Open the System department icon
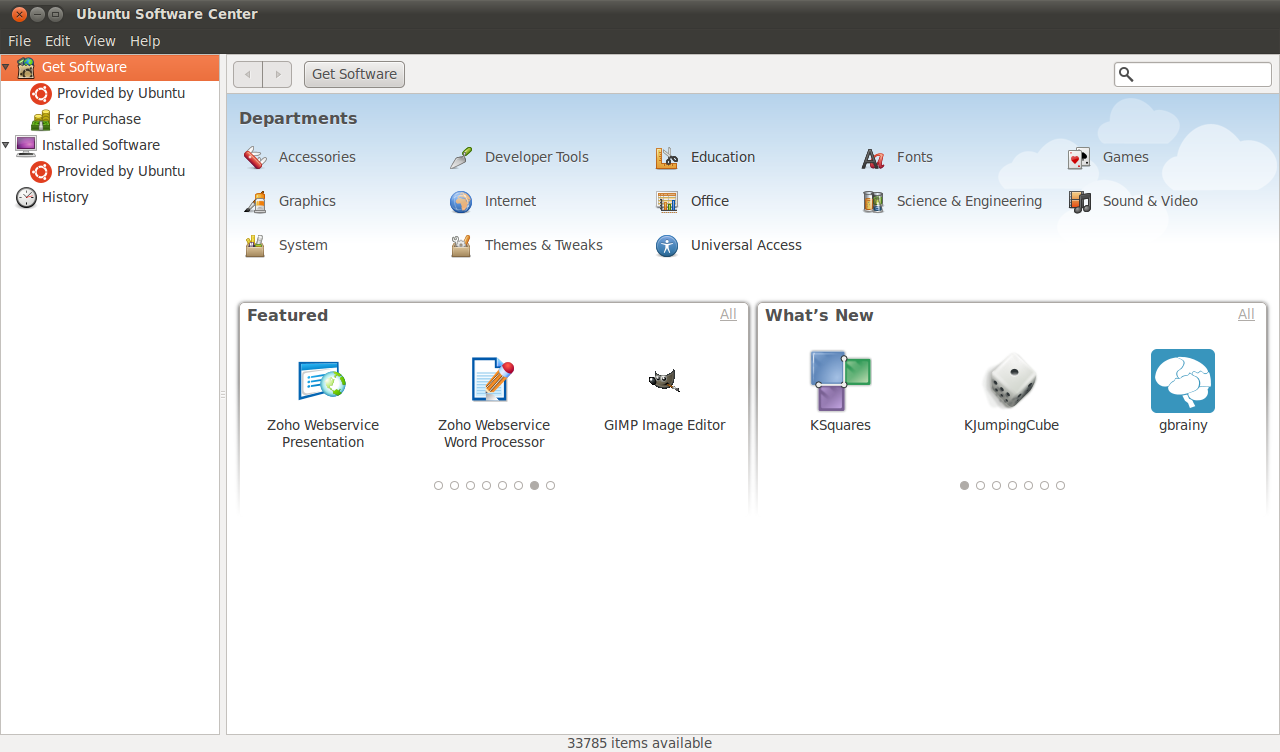1280x752 pixels. tap(255, 245)
